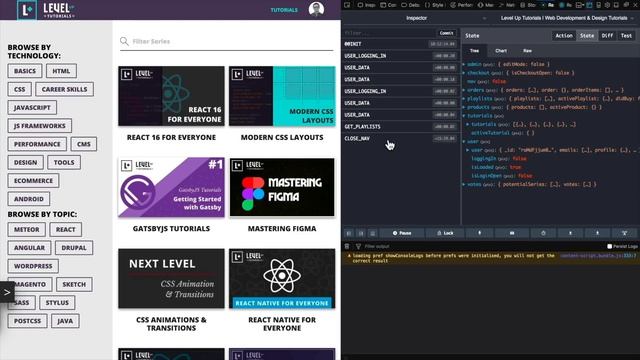Select the Chart view tab

click(501, 51)
